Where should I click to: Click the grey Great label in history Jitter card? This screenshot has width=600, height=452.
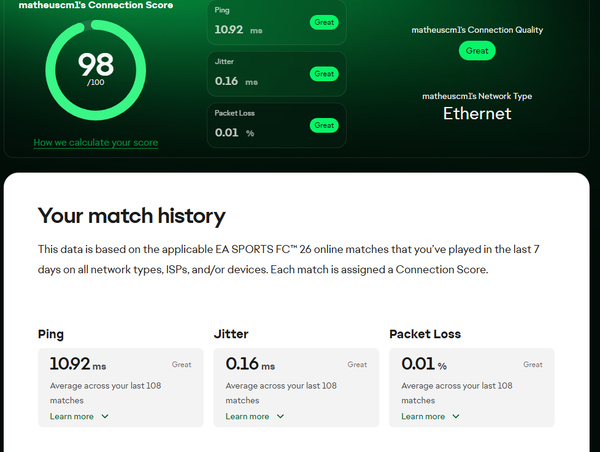[357, 365]
